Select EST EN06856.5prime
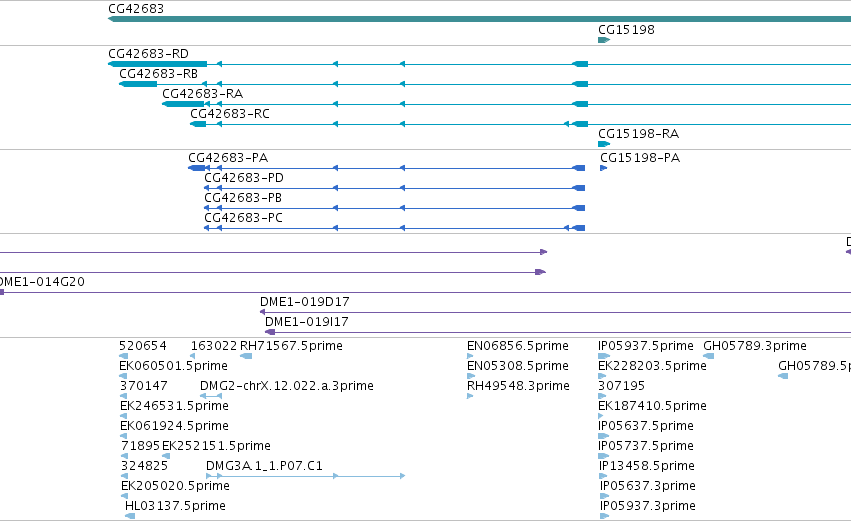 (x=518, y=346)
